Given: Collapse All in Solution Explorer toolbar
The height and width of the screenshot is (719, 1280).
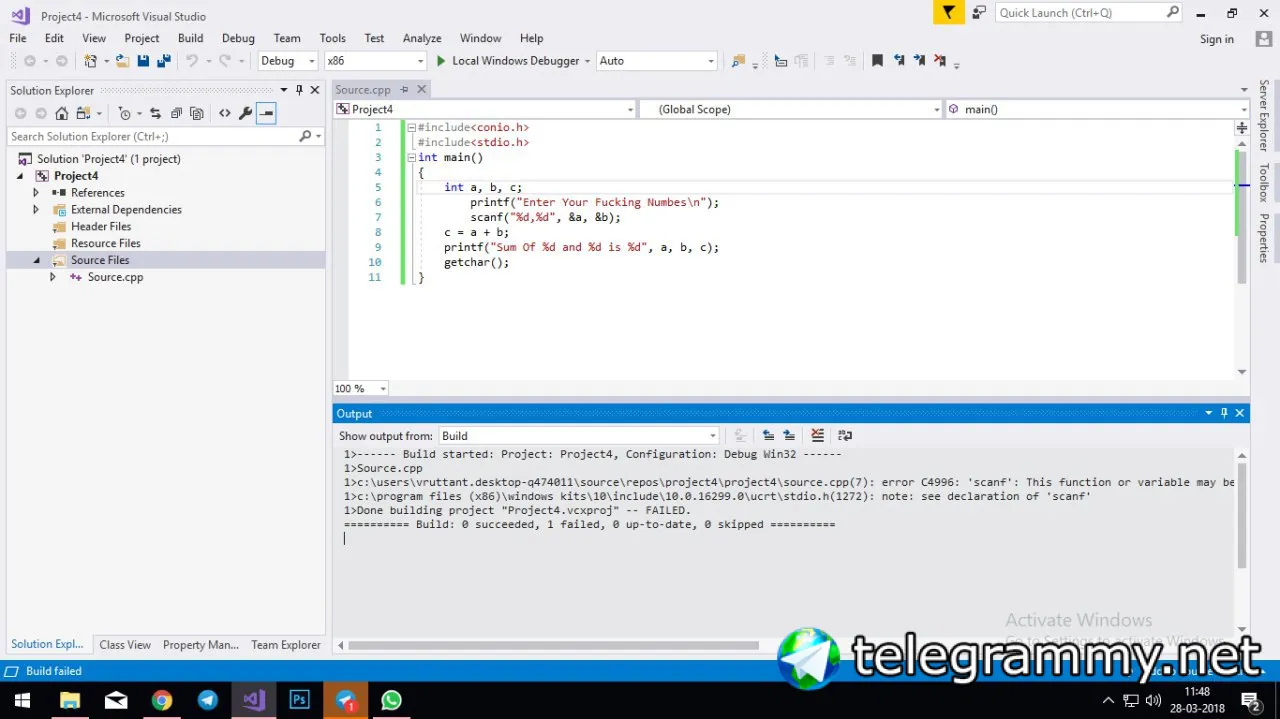Looking at the screenshot, I should click(x=176, y=113).
